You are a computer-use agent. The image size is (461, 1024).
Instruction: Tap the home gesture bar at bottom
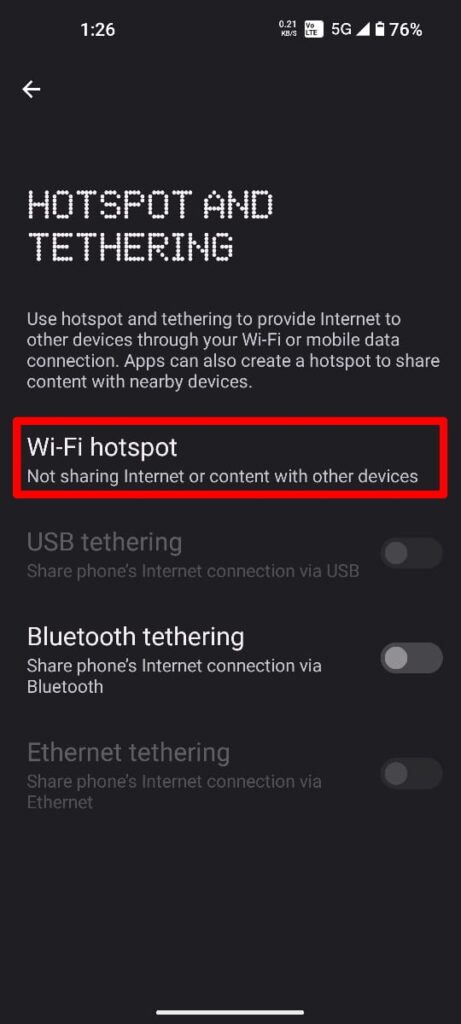[230, 1012]
